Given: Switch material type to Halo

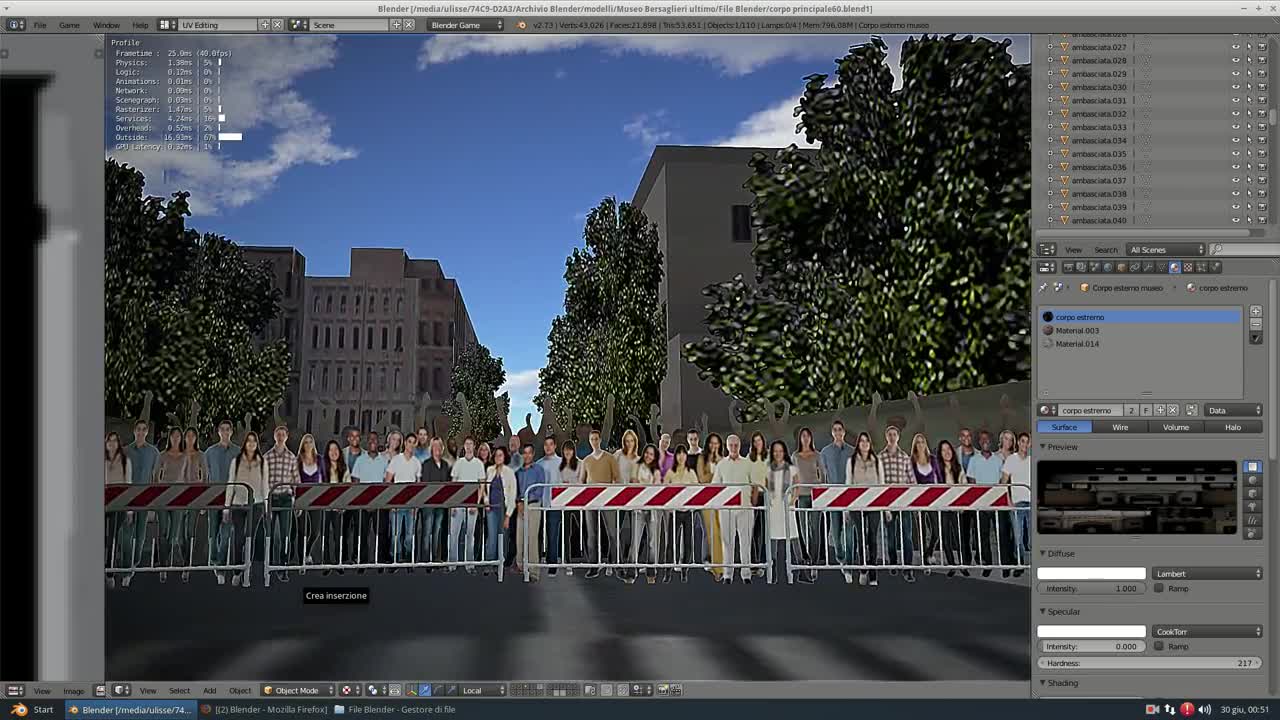Looking at the screenshot, I should click(x=1233, y=427).
